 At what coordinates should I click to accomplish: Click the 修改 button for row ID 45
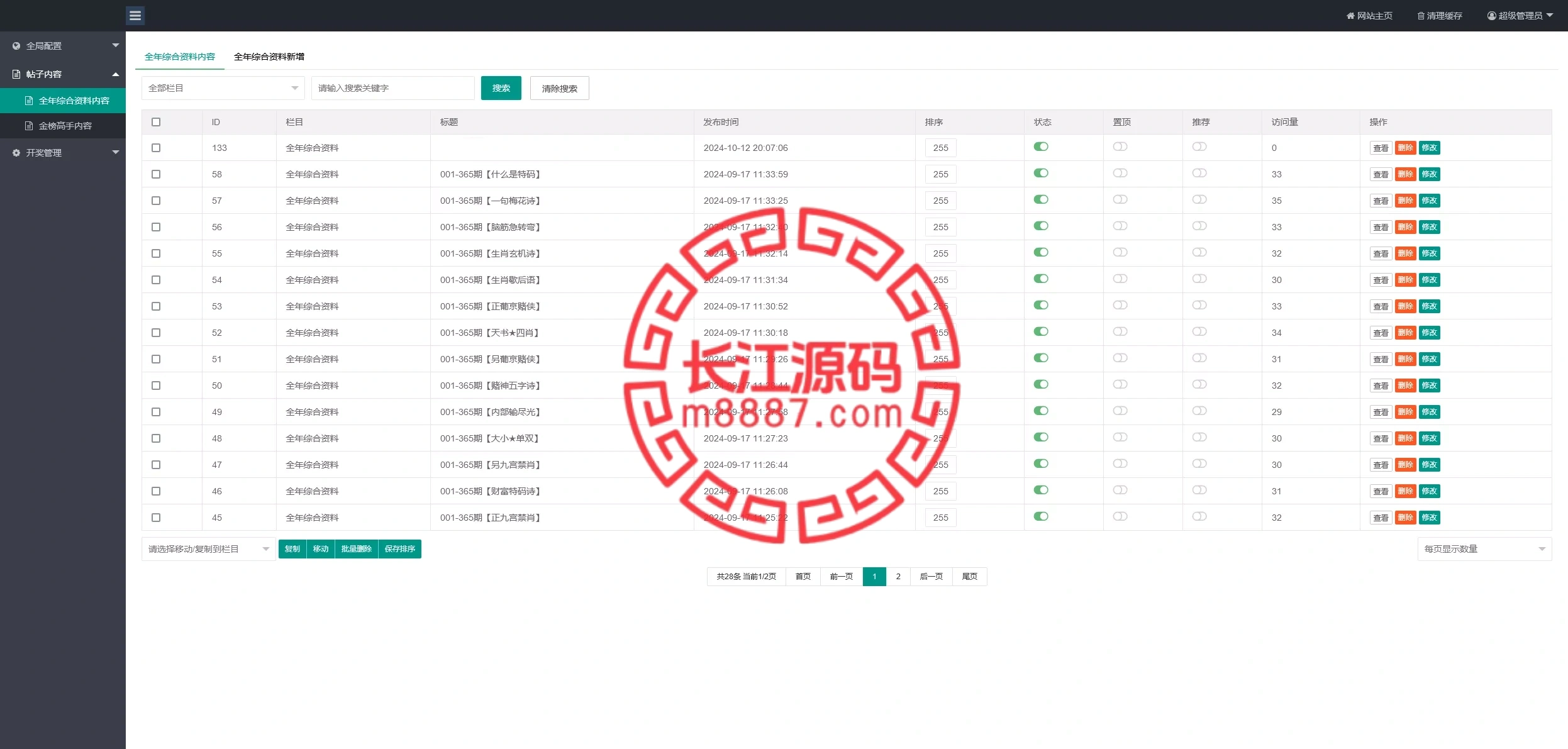click(1430, 518)
